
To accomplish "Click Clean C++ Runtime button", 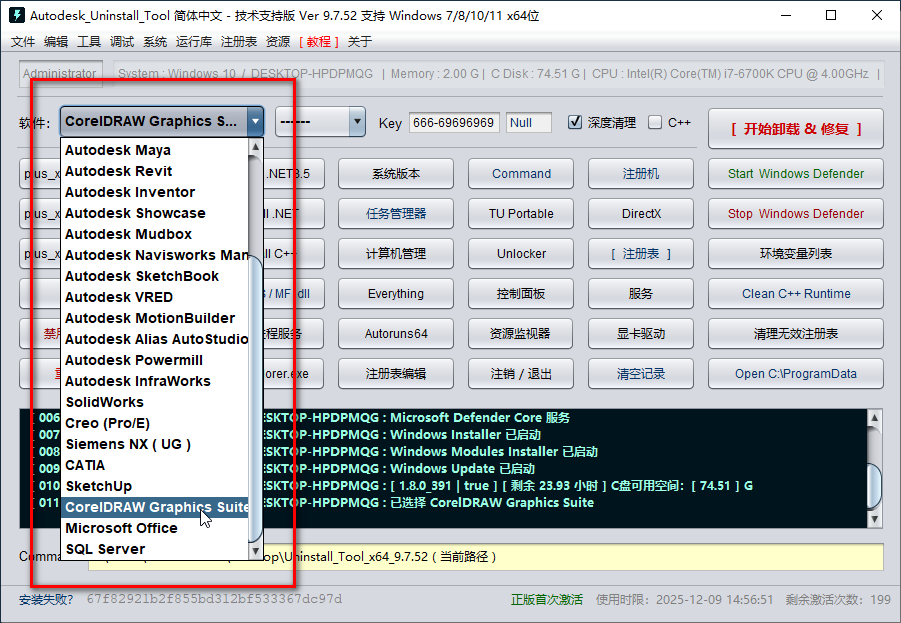I will (796, 294).
